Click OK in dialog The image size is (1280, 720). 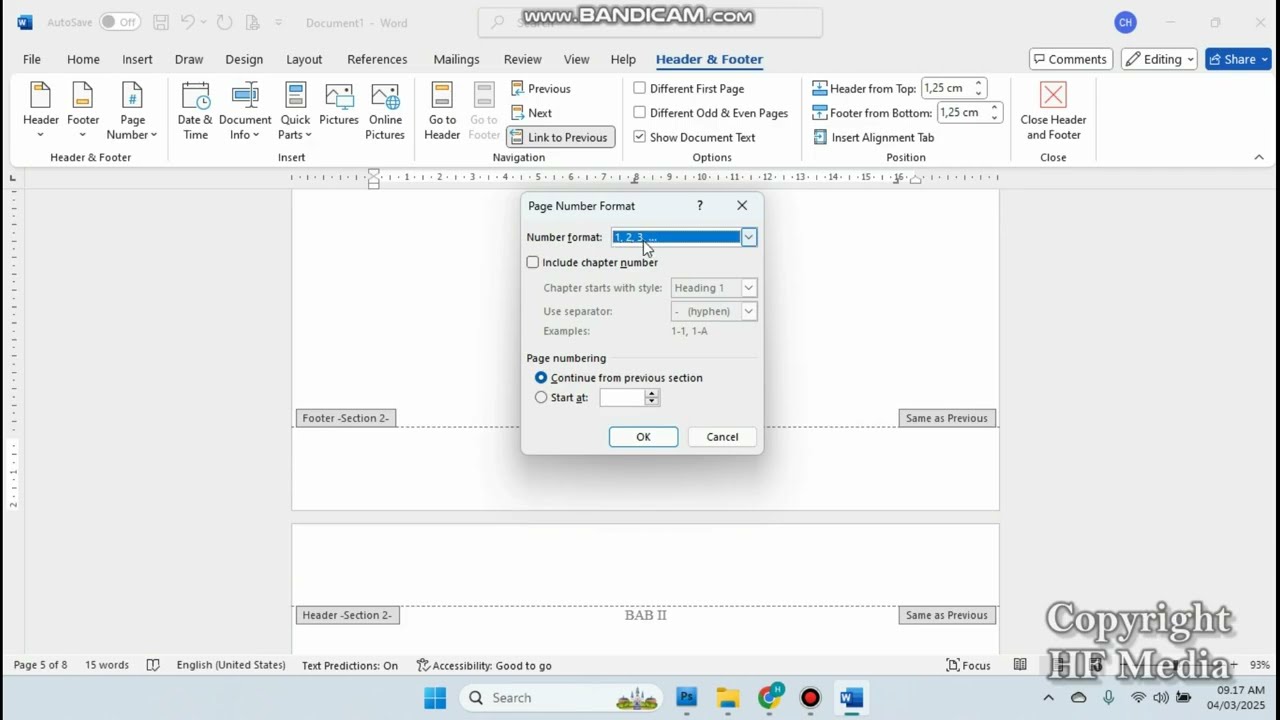(643, 437)
